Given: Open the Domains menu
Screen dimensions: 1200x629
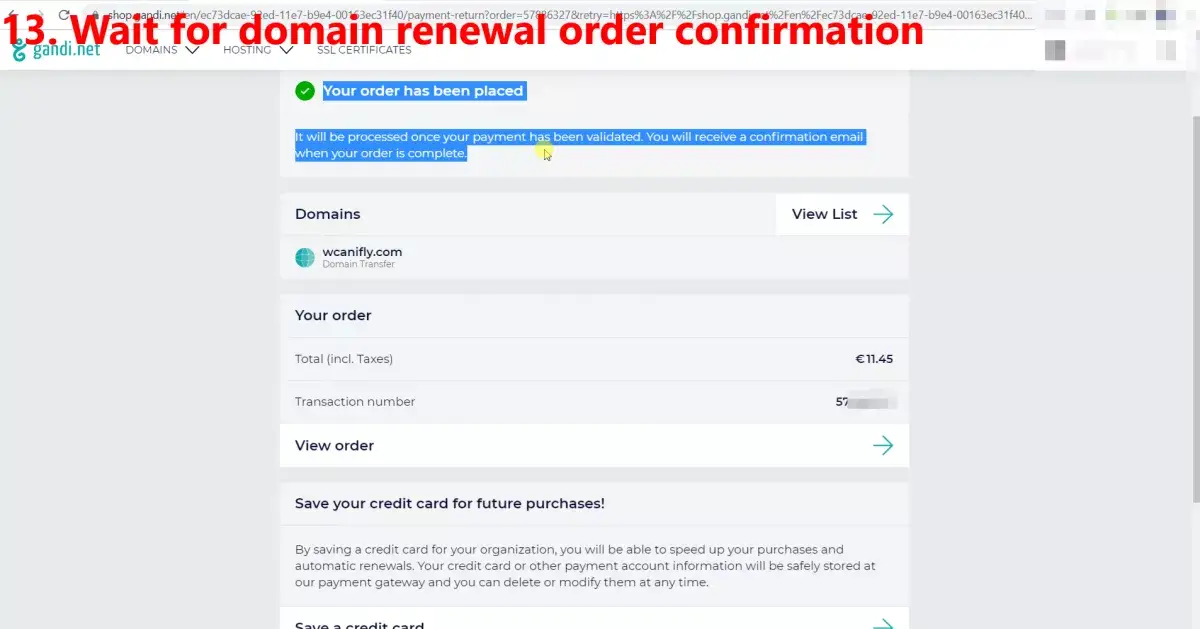Looking at the screenshot, I should tap(162, 50).
